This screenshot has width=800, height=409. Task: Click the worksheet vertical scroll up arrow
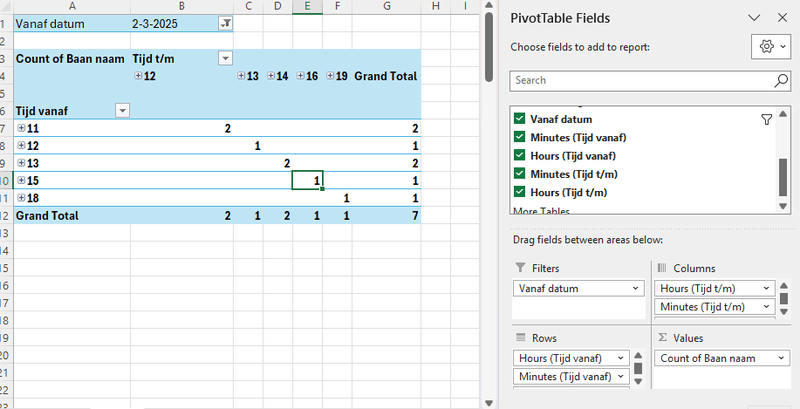(x=489, y=5)
